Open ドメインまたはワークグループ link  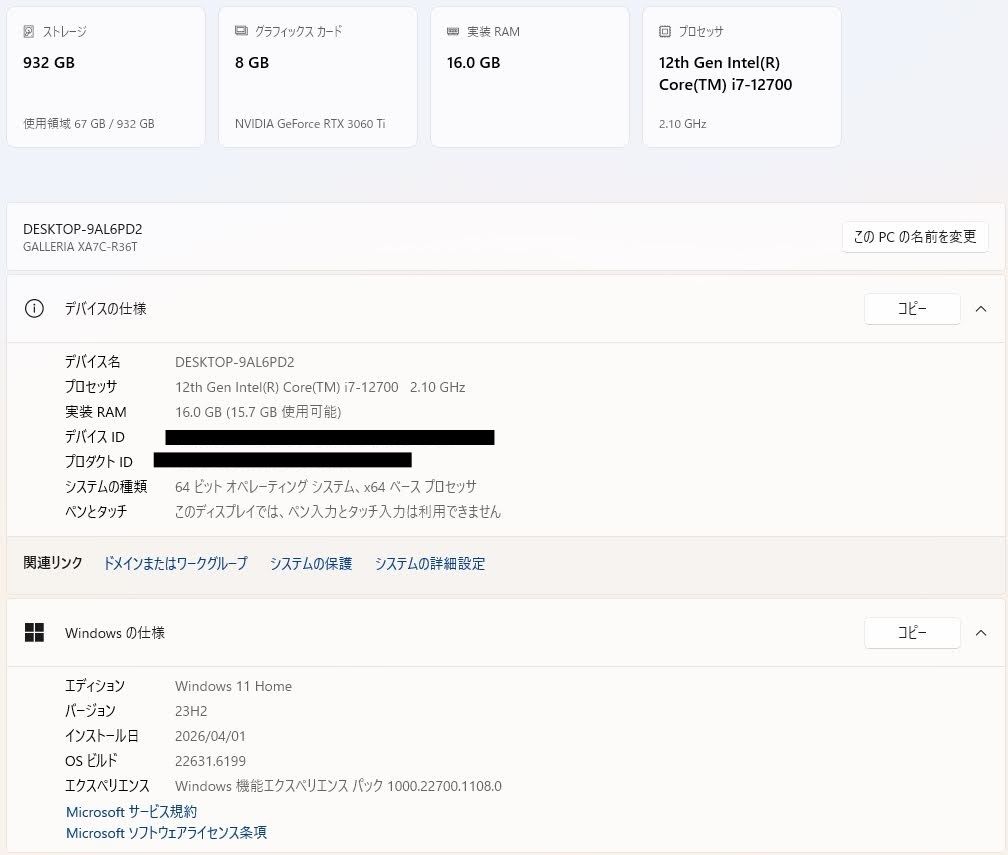coord(176,564)
